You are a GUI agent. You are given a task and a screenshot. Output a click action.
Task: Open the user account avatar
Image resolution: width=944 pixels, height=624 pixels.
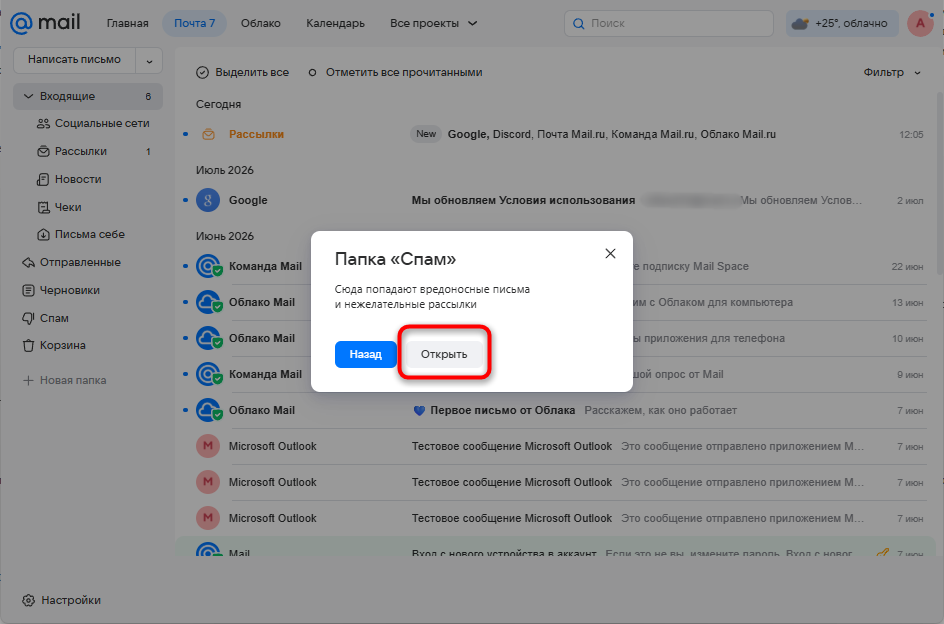point(920,23)
